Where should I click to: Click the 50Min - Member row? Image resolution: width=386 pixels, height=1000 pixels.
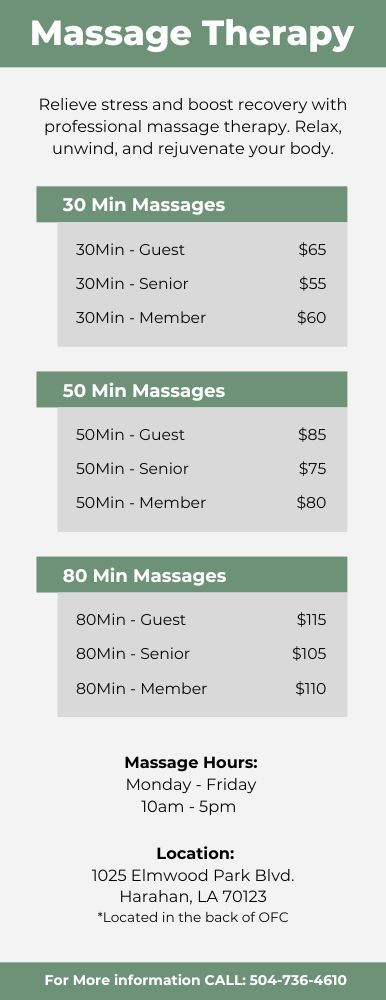(202, 503)
